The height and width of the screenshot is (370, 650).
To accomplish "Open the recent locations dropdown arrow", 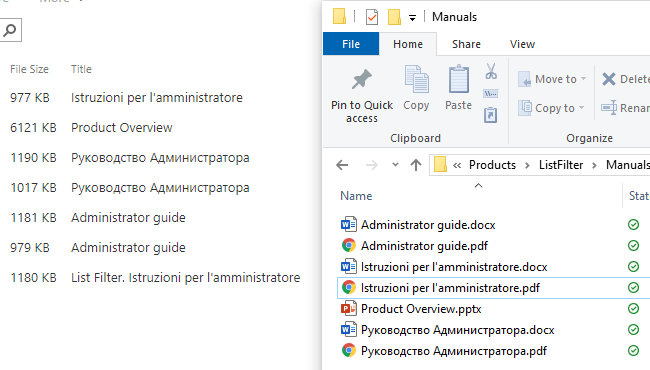I will (395, 165).
